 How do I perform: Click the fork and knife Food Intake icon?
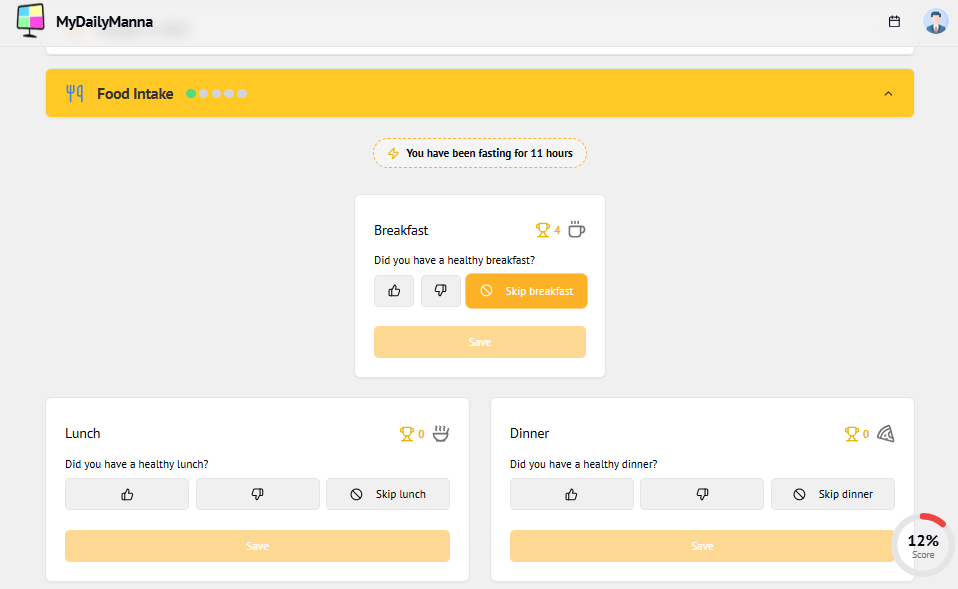(75, 94)
